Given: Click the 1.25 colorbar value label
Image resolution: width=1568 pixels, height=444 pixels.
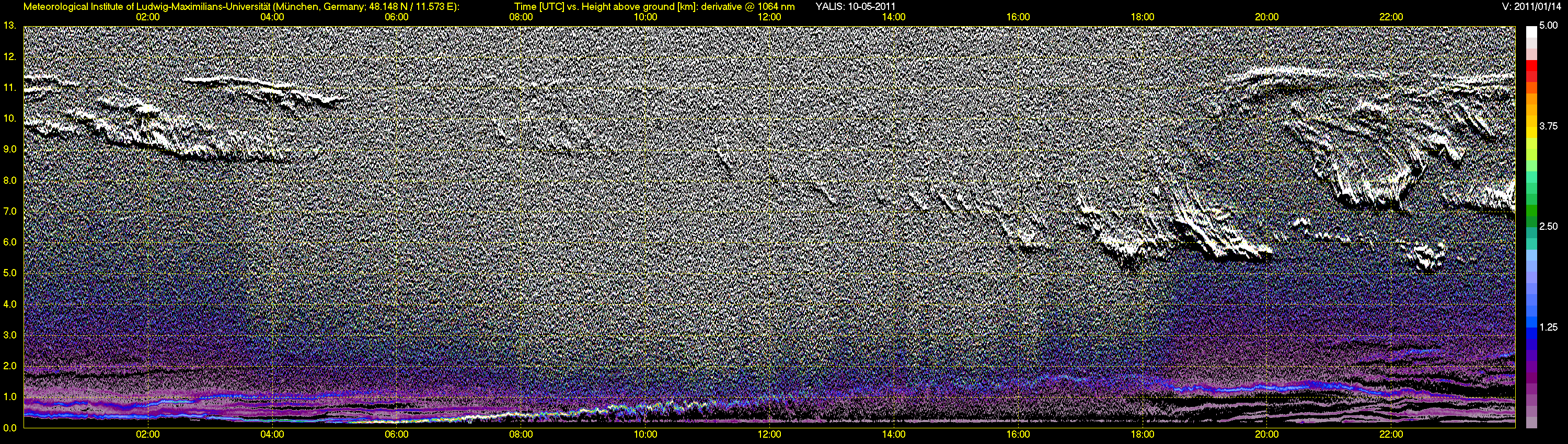Looking at the screenshot, I should point(1549,327).
